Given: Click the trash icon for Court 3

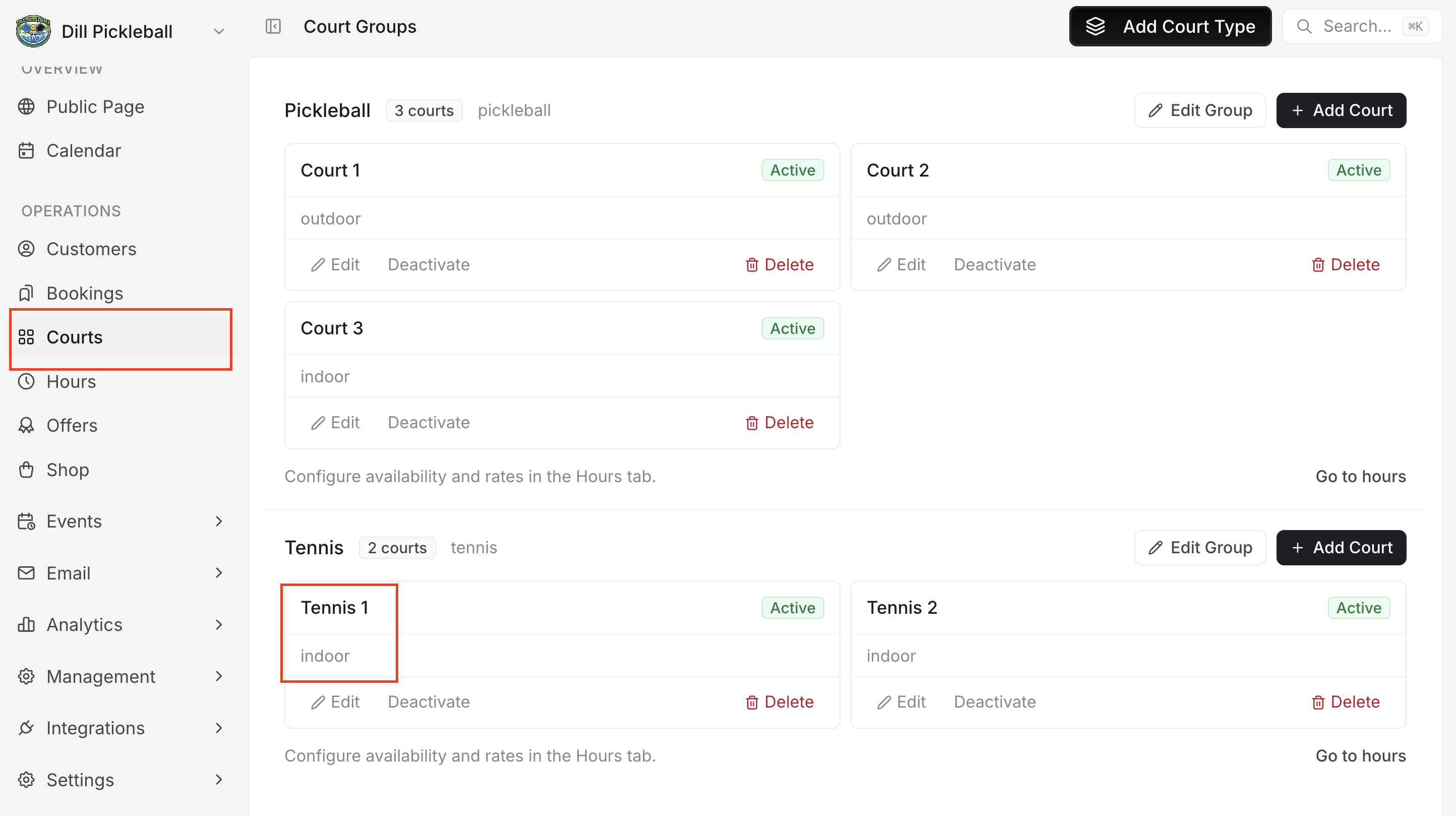Looking at the screenshot, I should click(x=751, y=423).
